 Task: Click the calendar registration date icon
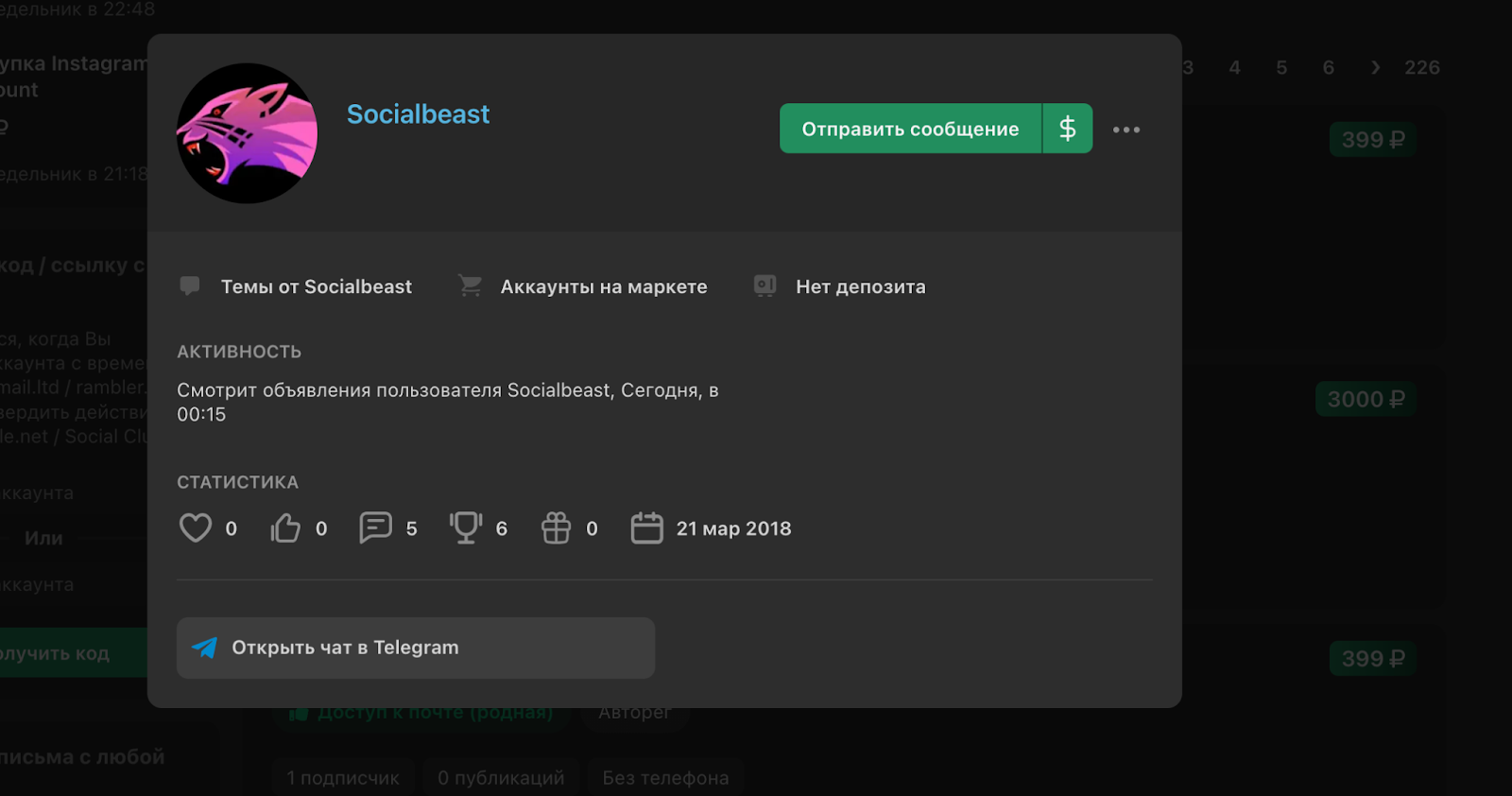(x=646, y=528)
